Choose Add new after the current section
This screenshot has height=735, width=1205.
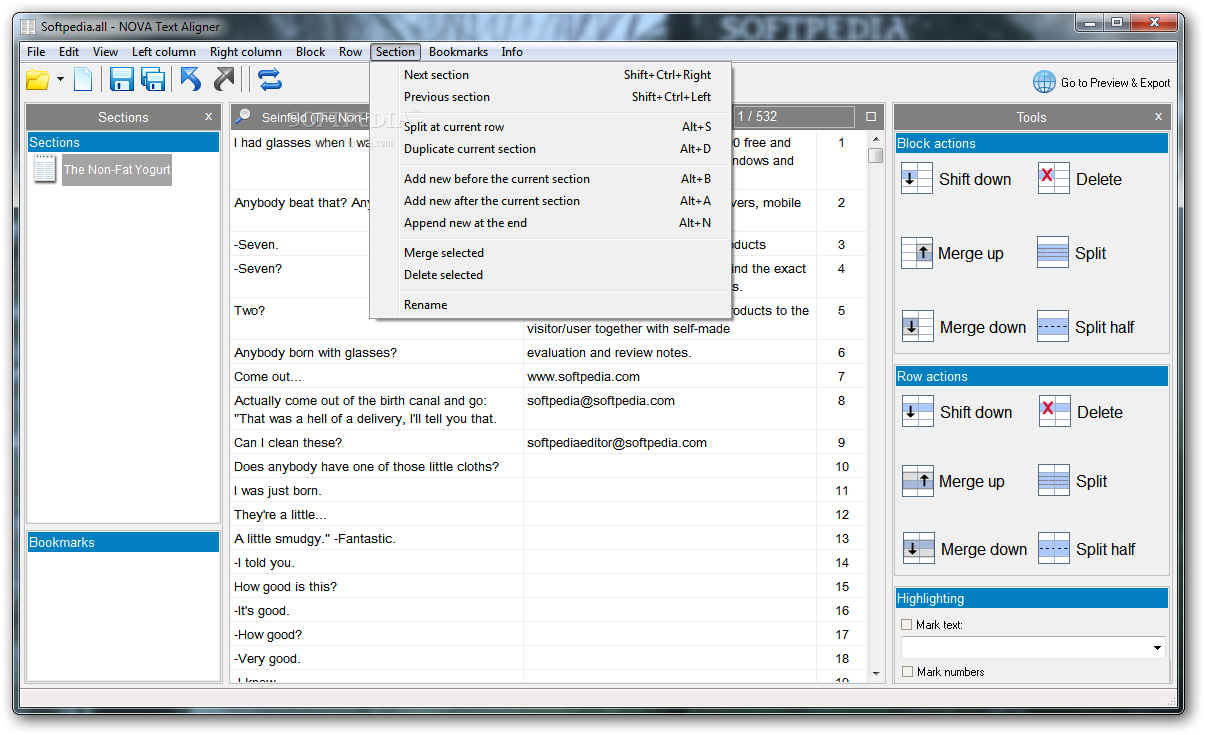(551, 201)
